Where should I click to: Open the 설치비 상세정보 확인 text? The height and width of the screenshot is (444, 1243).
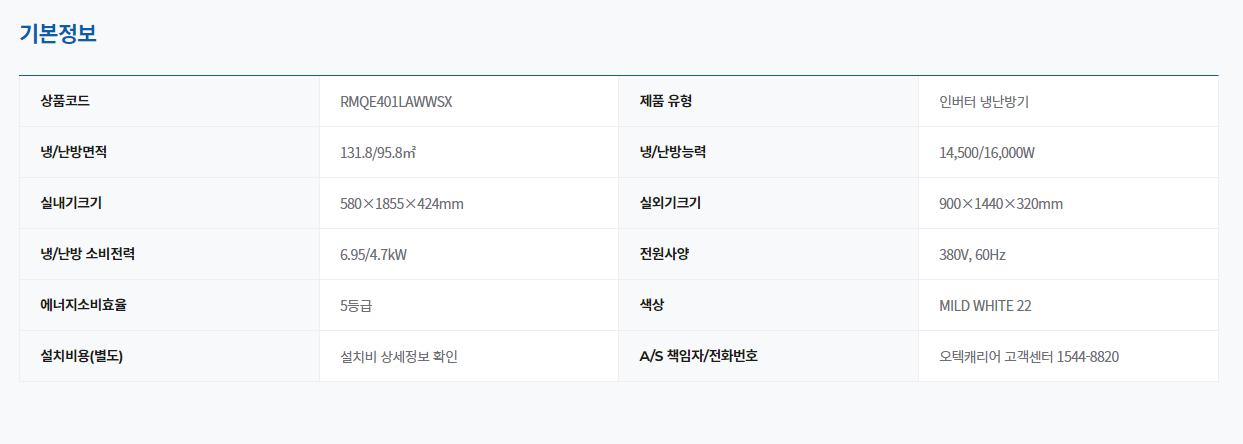[399, 357]
